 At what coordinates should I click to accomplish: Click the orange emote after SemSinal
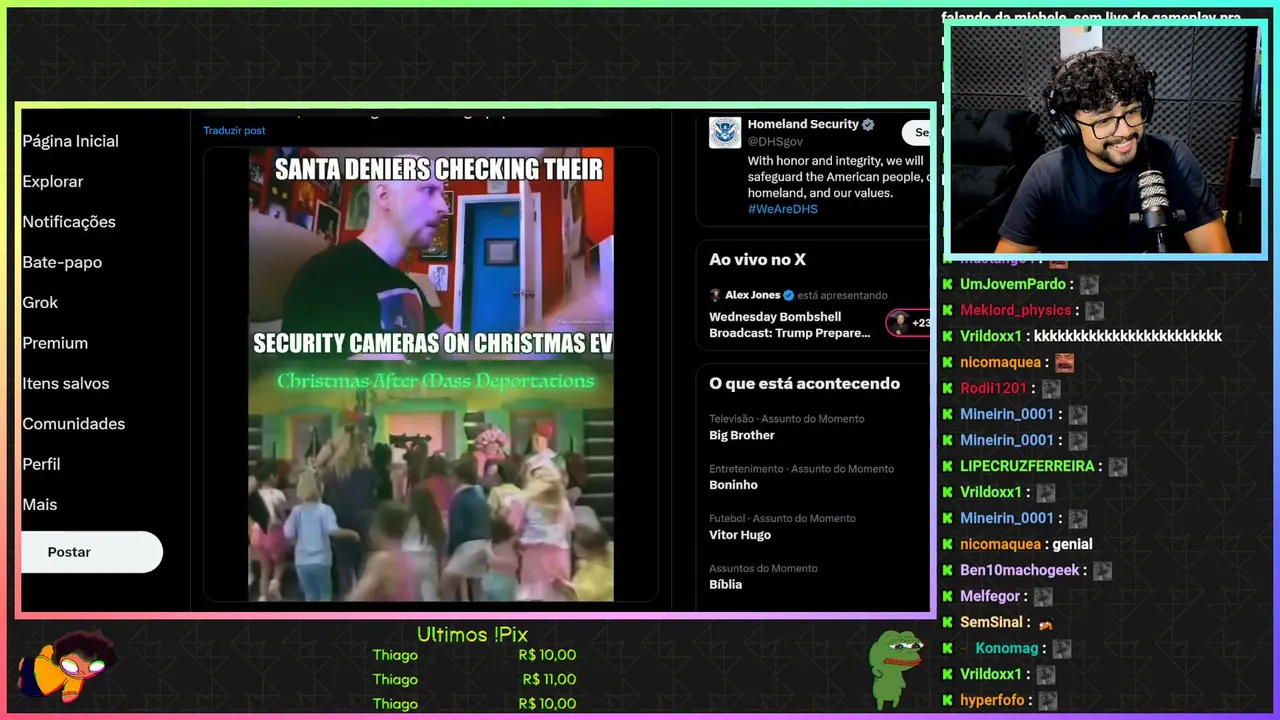(1046, 623)
